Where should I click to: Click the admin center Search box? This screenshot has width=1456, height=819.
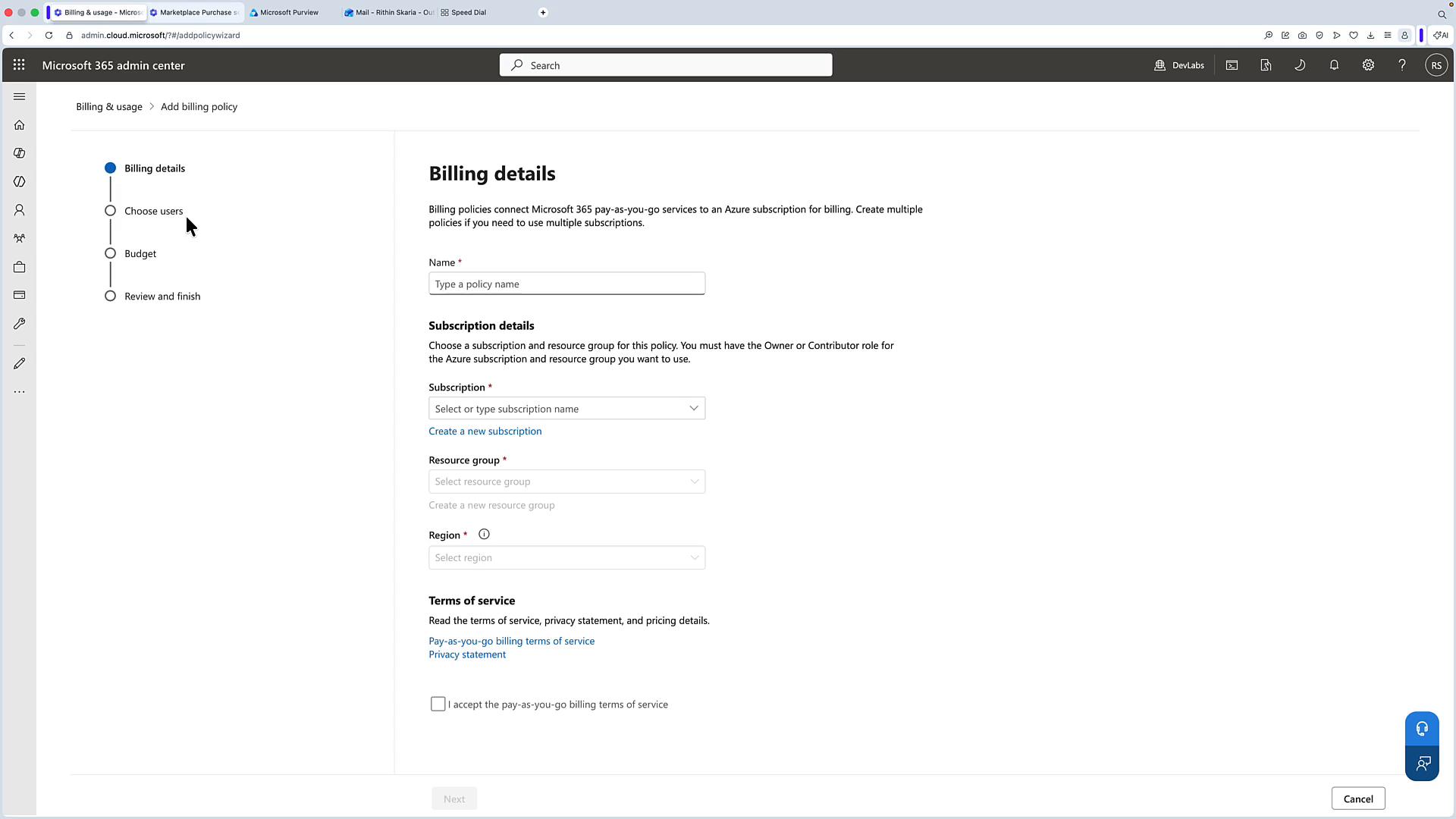tap(666, 65)
